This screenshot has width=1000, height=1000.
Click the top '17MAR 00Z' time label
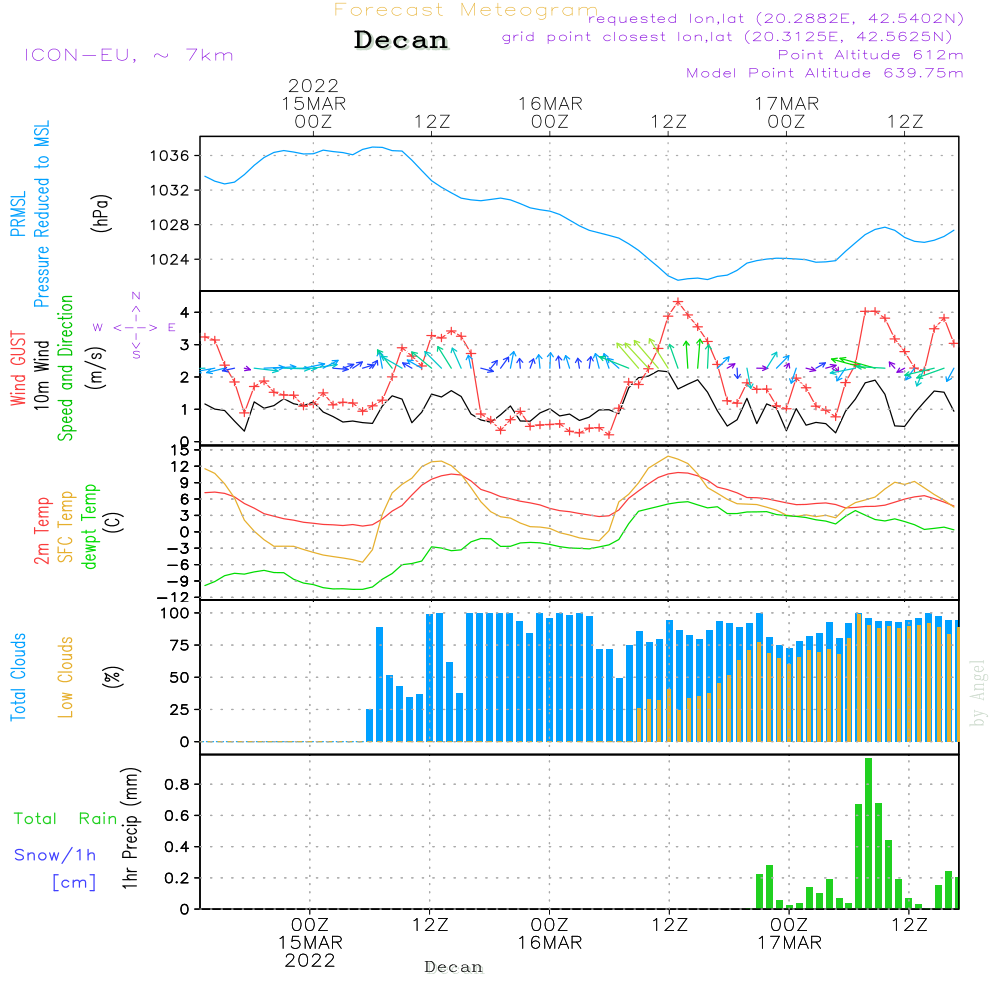[x=786, y=112]
